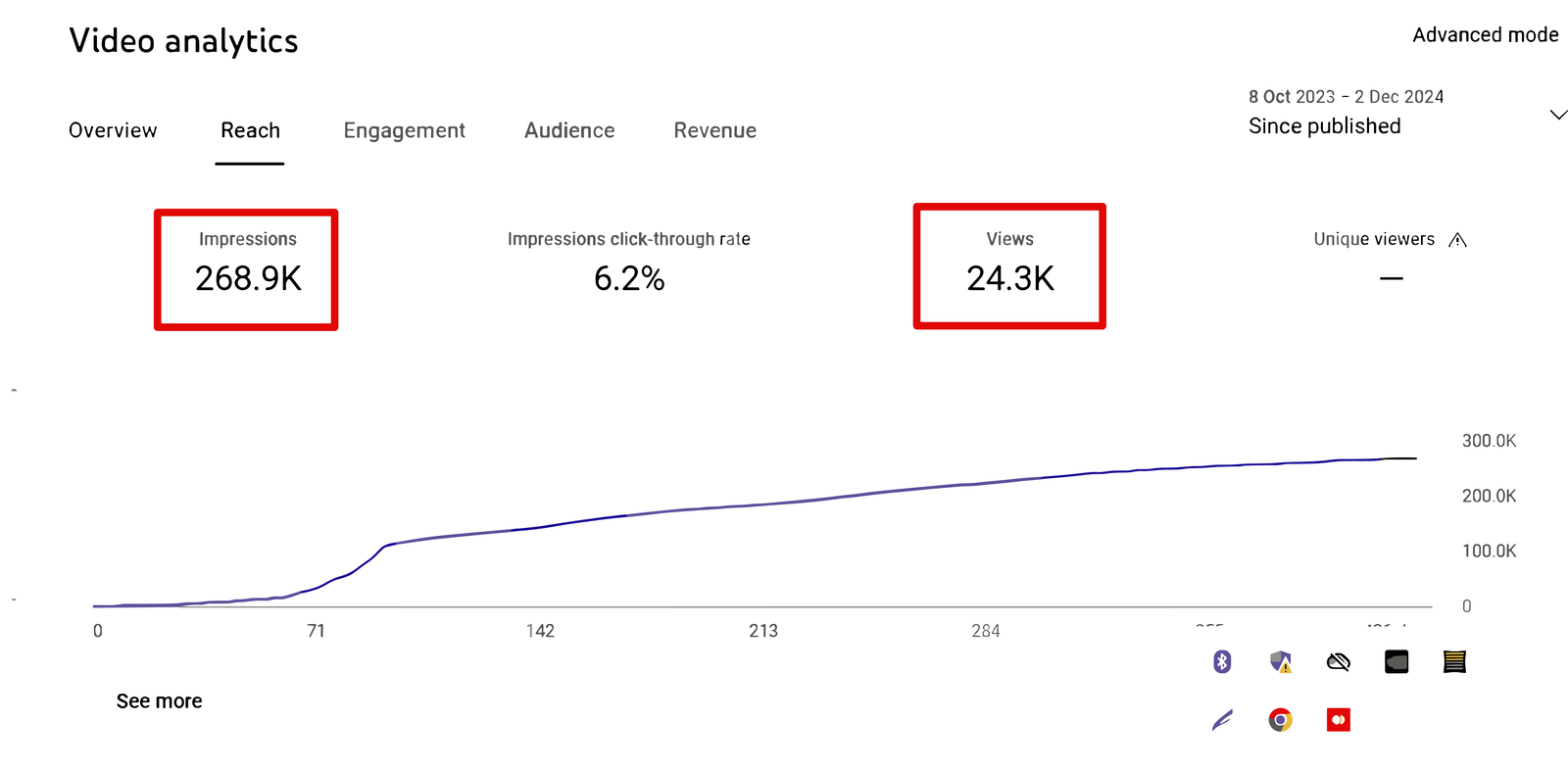The height and width of the screenshot is (769, 1568).
Task: Click the 300.0K y-axis label
Action: click(1489, 441)
